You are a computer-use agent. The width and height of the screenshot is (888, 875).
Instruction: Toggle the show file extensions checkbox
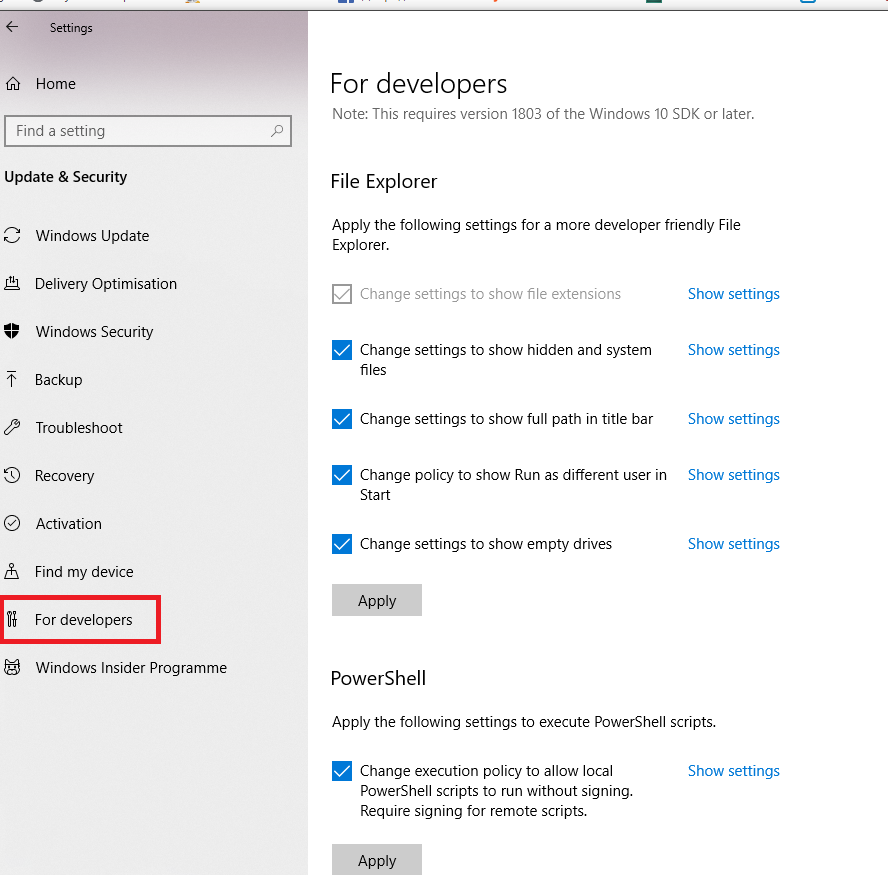coord(342,294)
